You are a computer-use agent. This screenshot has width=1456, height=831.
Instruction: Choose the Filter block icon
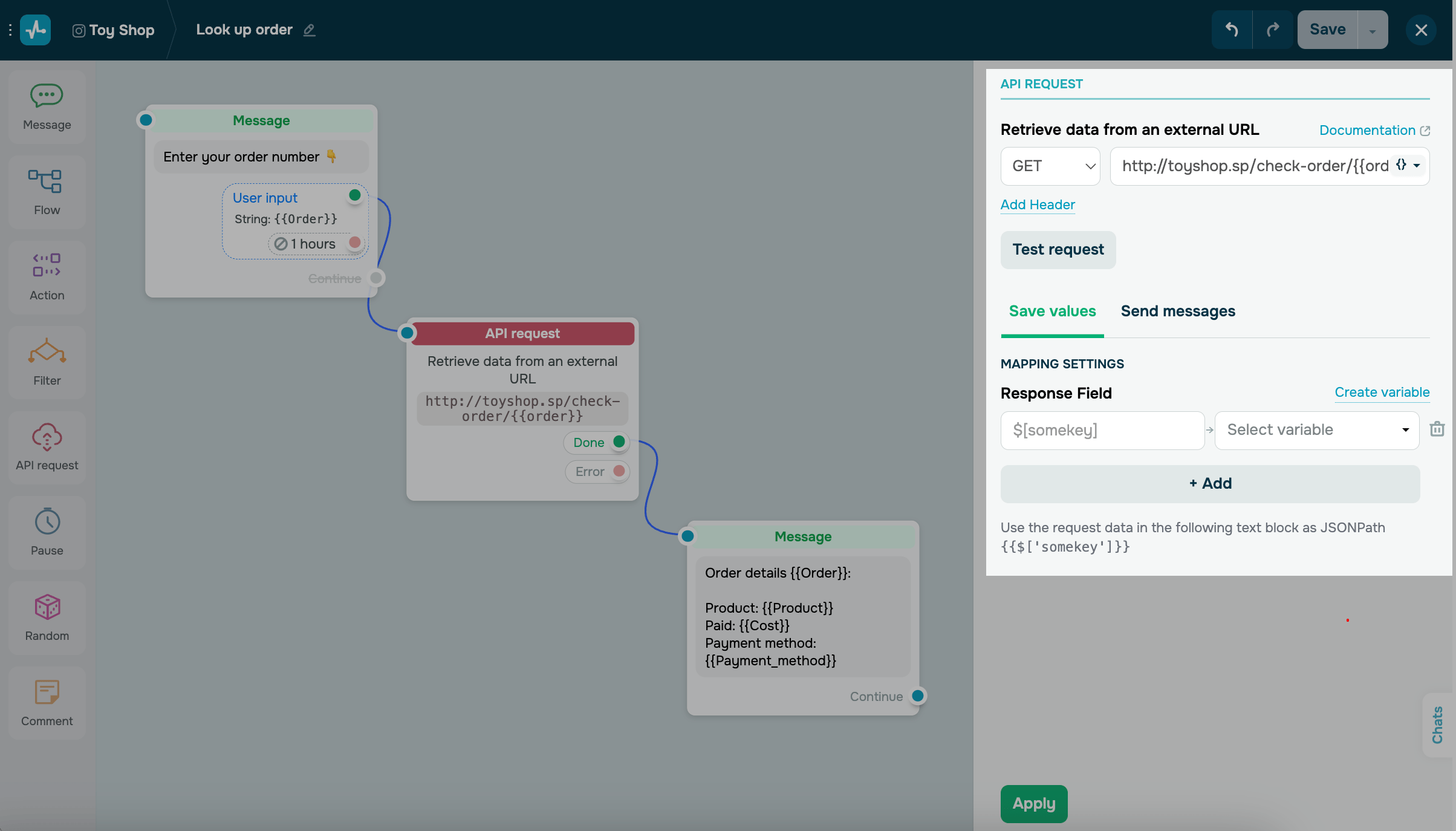pos(47,362)
